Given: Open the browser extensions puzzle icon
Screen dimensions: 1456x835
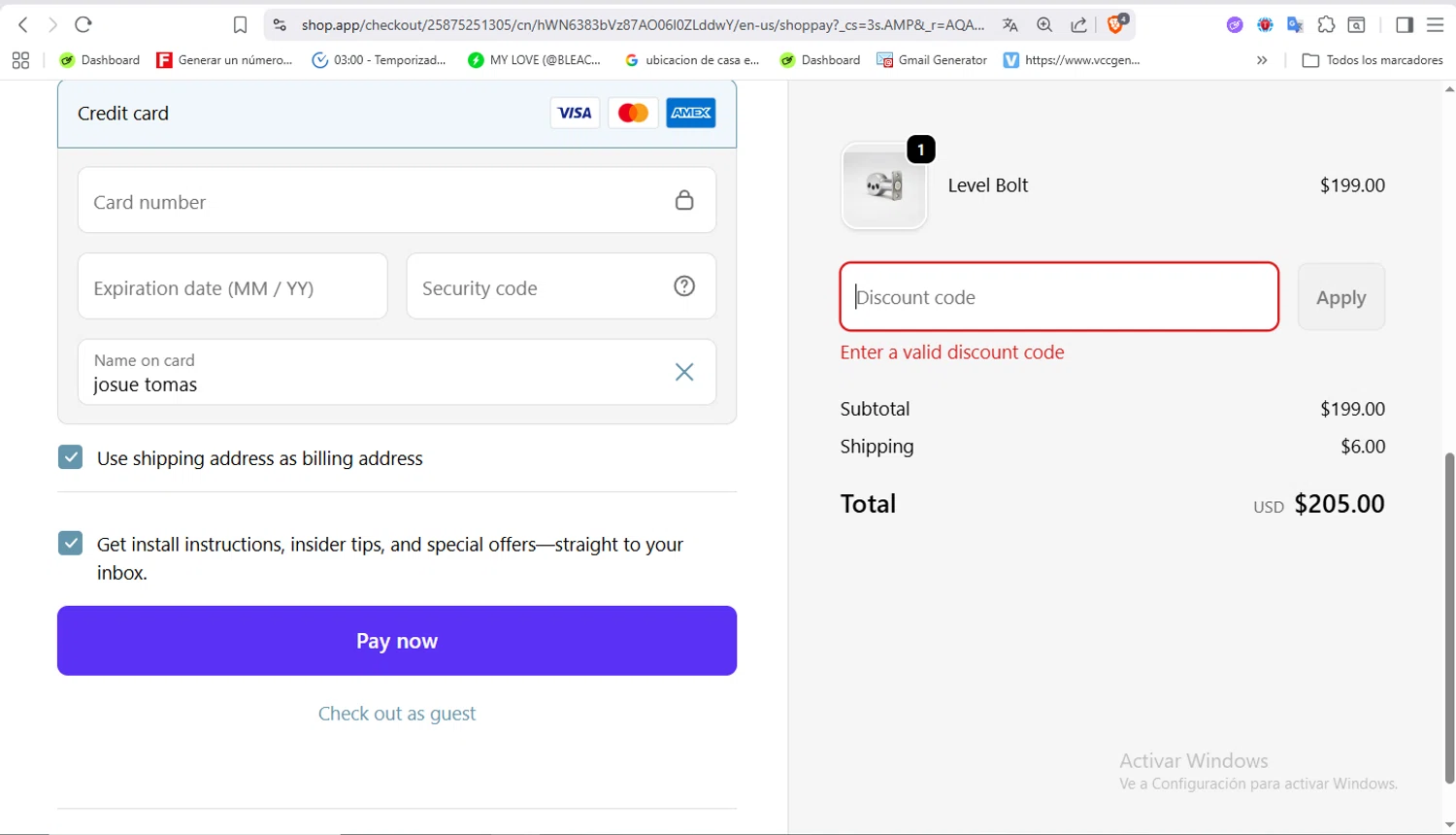Looking at the screenshot, I should (1326, 25).
